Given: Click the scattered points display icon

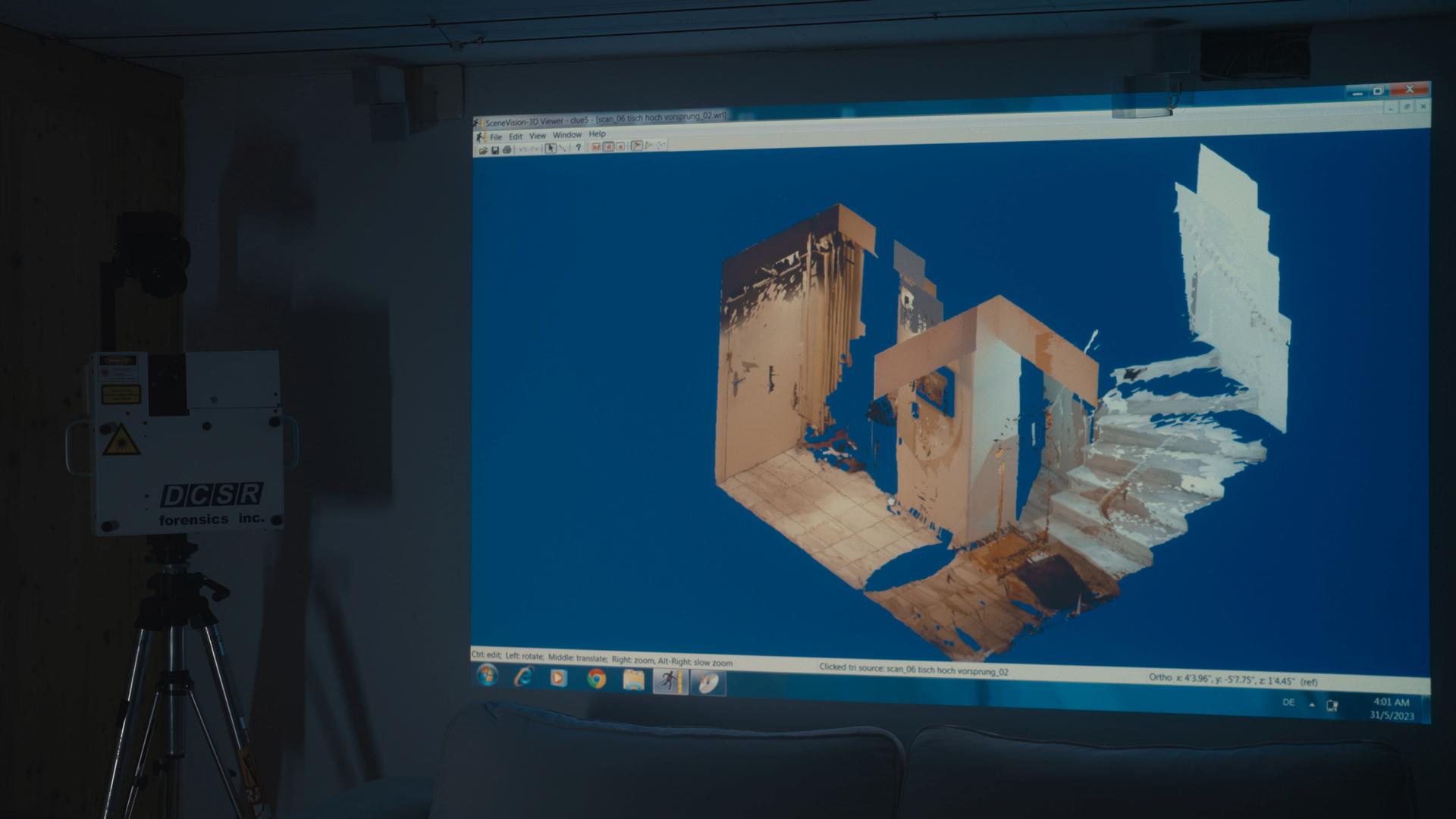Looking at the screenshot, I should [661, 145].
